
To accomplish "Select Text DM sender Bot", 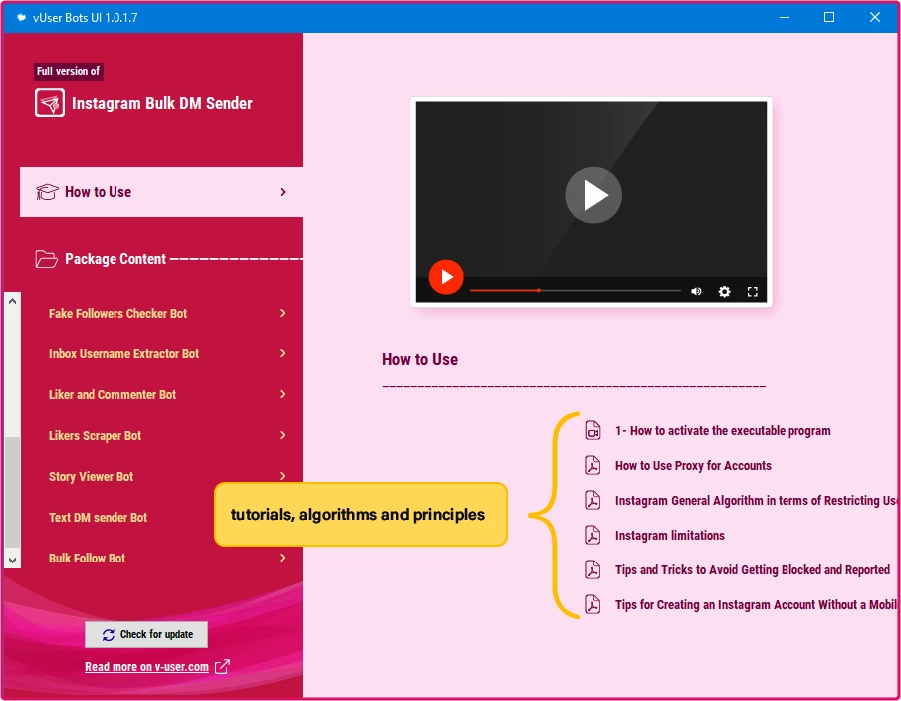I will [x=98, y=518].
